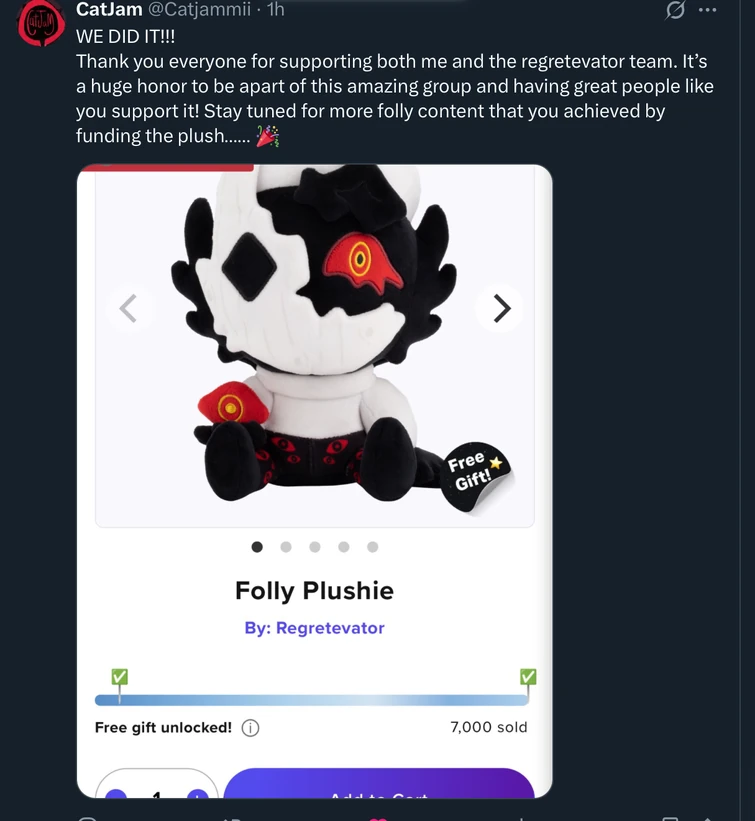Click the right green checkmark milestone
The height and width of the screenshot is (821, 755).
coord(528,677)
